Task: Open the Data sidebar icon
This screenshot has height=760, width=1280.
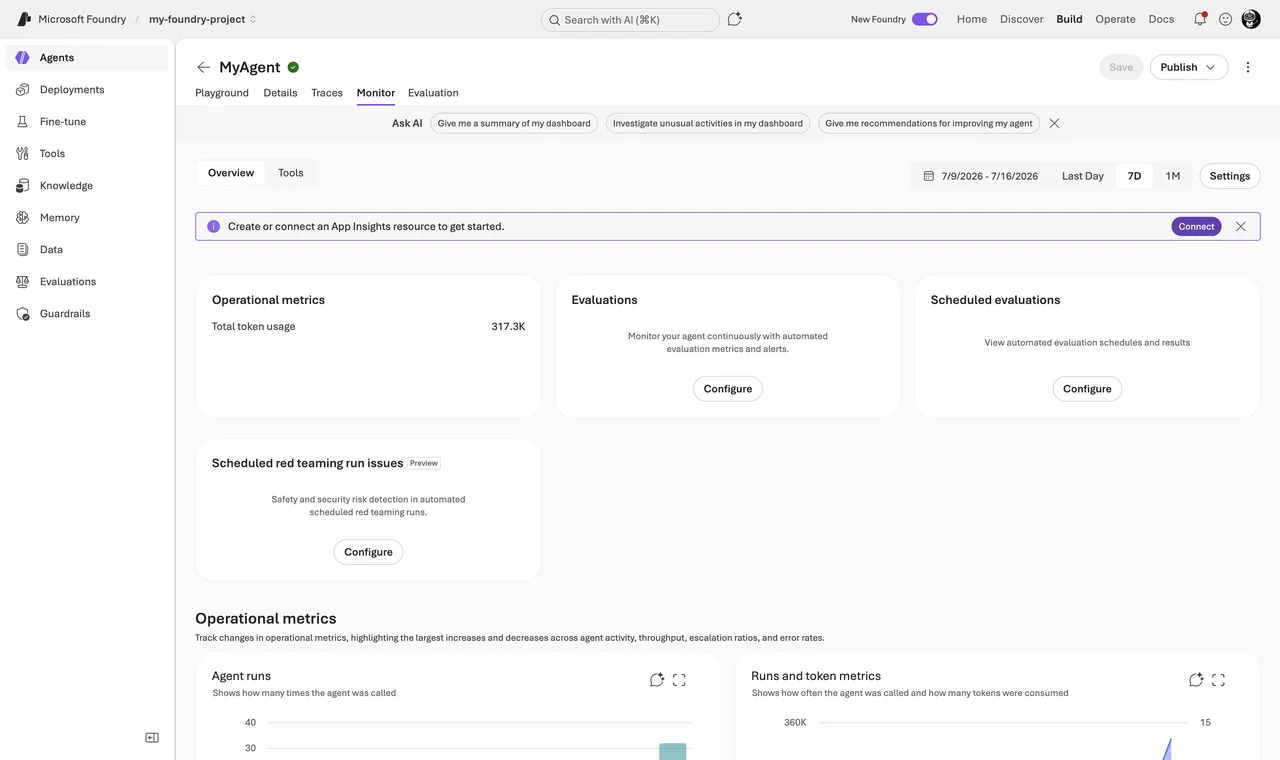Action: tap(22, 250)
